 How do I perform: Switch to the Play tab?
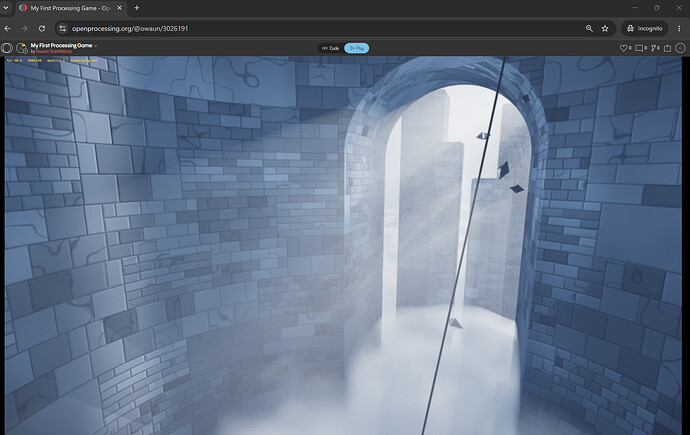pos(357,48)
